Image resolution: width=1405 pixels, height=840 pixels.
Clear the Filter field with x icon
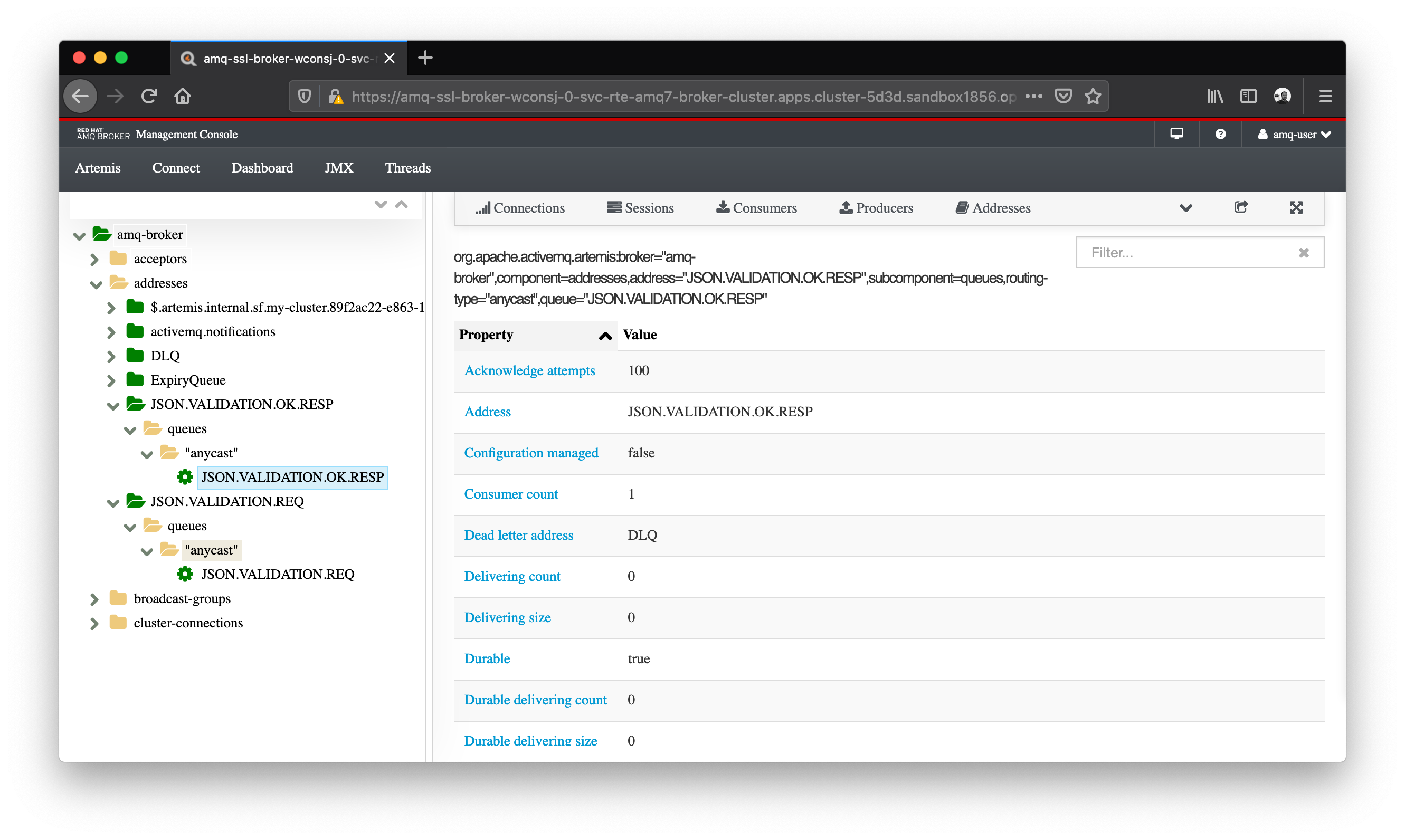pyautogui.click(x=1304, y=252)
